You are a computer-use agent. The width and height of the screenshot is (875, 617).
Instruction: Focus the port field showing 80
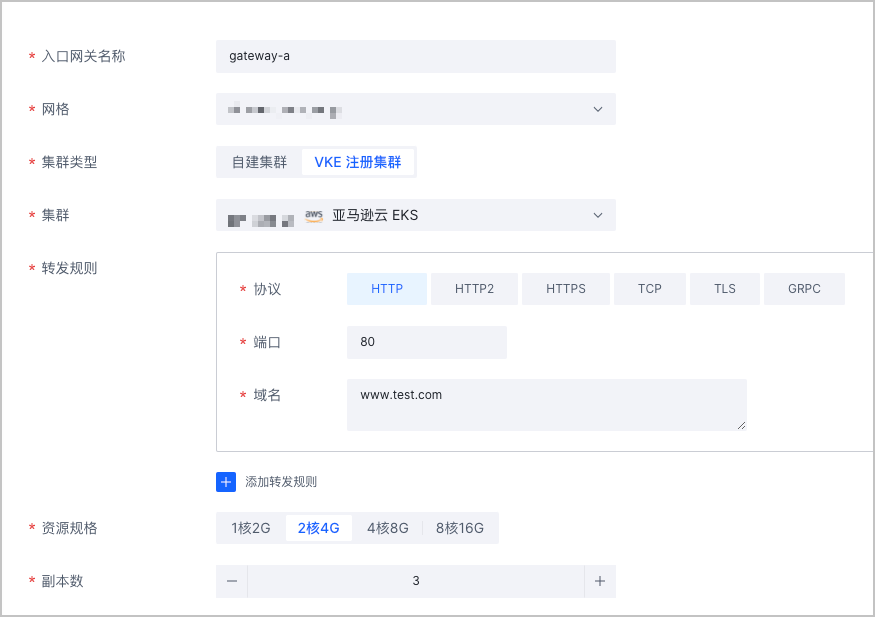point(426,342)
